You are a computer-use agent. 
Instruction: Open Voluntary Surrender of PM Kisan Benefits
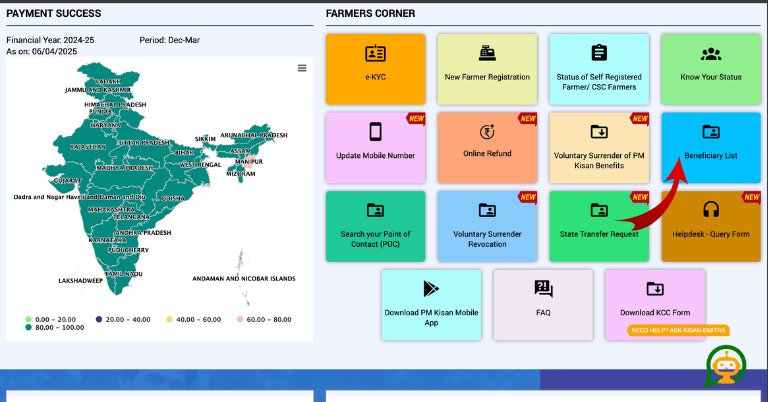click(x=599, y=148)
